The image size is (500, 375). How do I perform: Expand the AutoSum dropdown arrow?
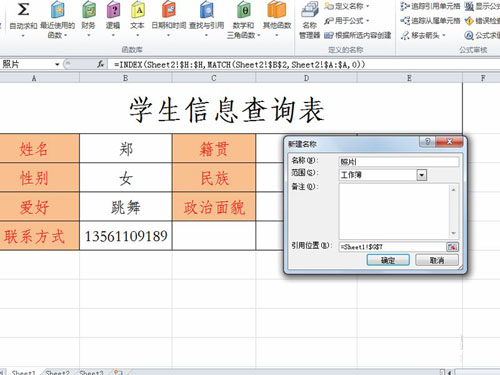pyautogui.click(x=23, y=35)
